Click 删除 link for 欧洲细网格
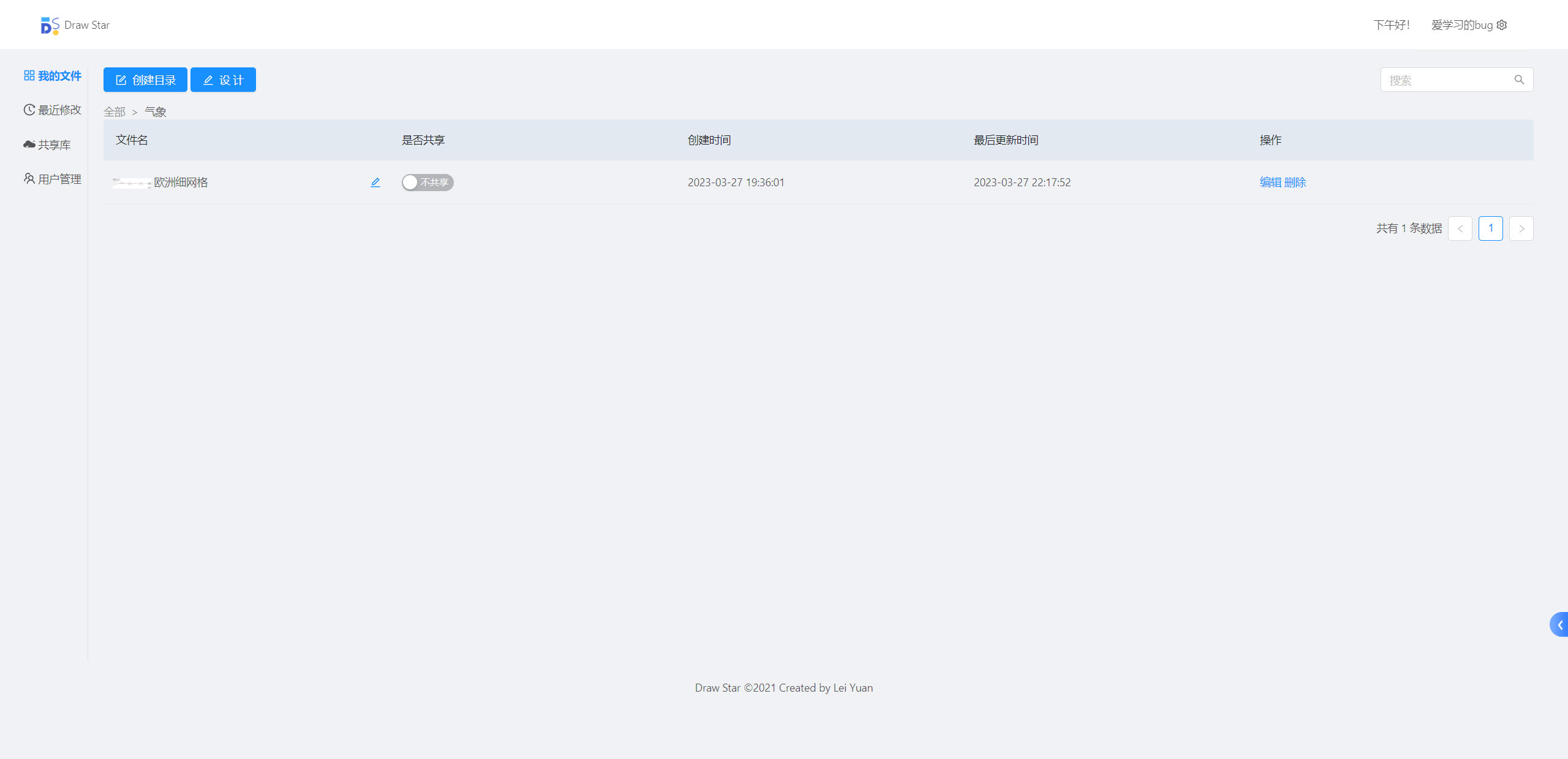The width and height of the screenshot is (1568, 759). (x=1295, y=182)
